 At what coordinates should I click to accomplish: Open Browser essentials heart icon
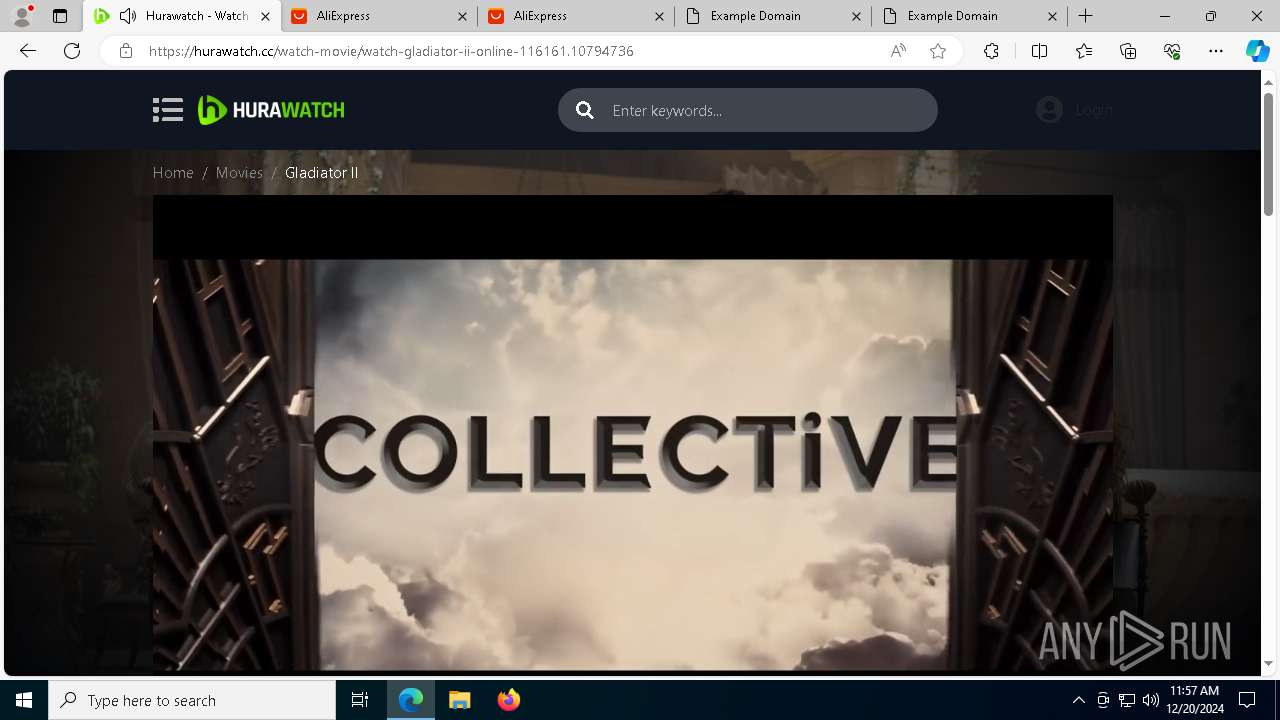click(1172, 51)
